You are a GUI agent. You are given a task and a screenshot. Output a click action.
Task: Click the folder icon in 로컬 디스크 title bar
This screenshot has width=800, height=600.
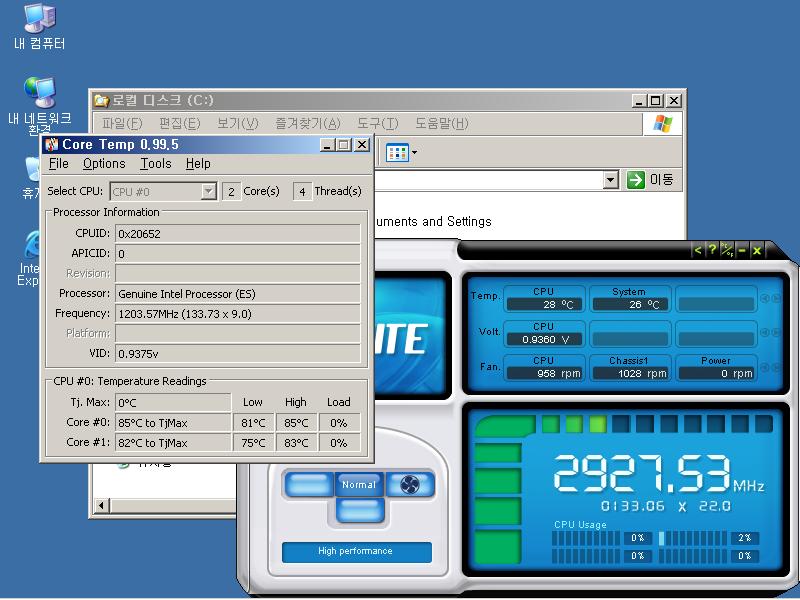click(x=102, y=101)
